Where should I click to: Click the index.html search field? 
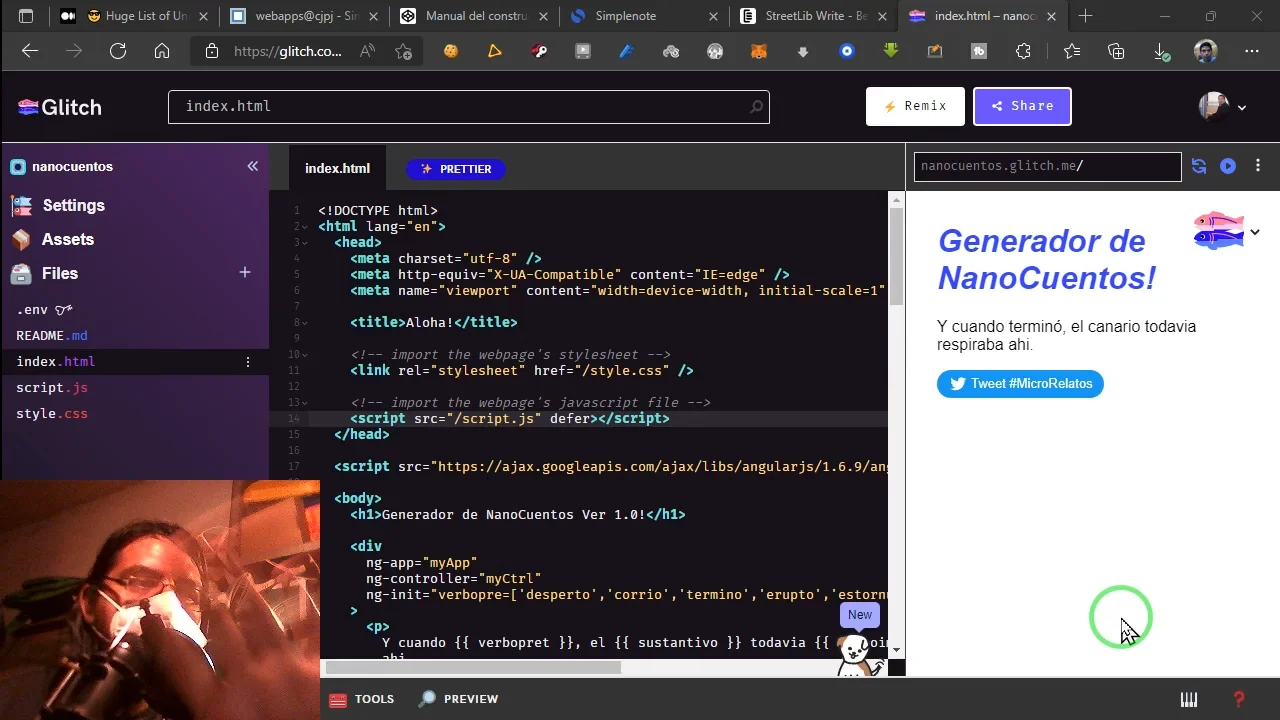point(469,107)
